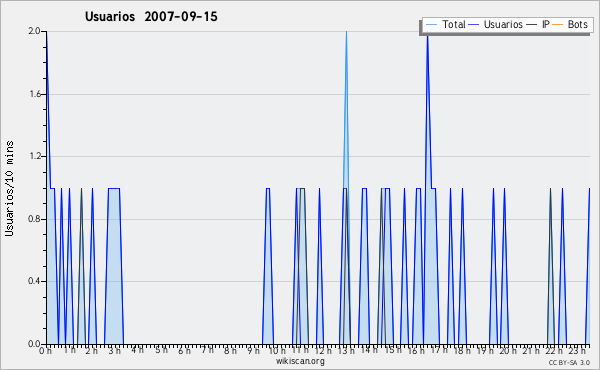Select the 'Usuarios' legend label
Screen dimensions: 600x370
click(503, 24)
